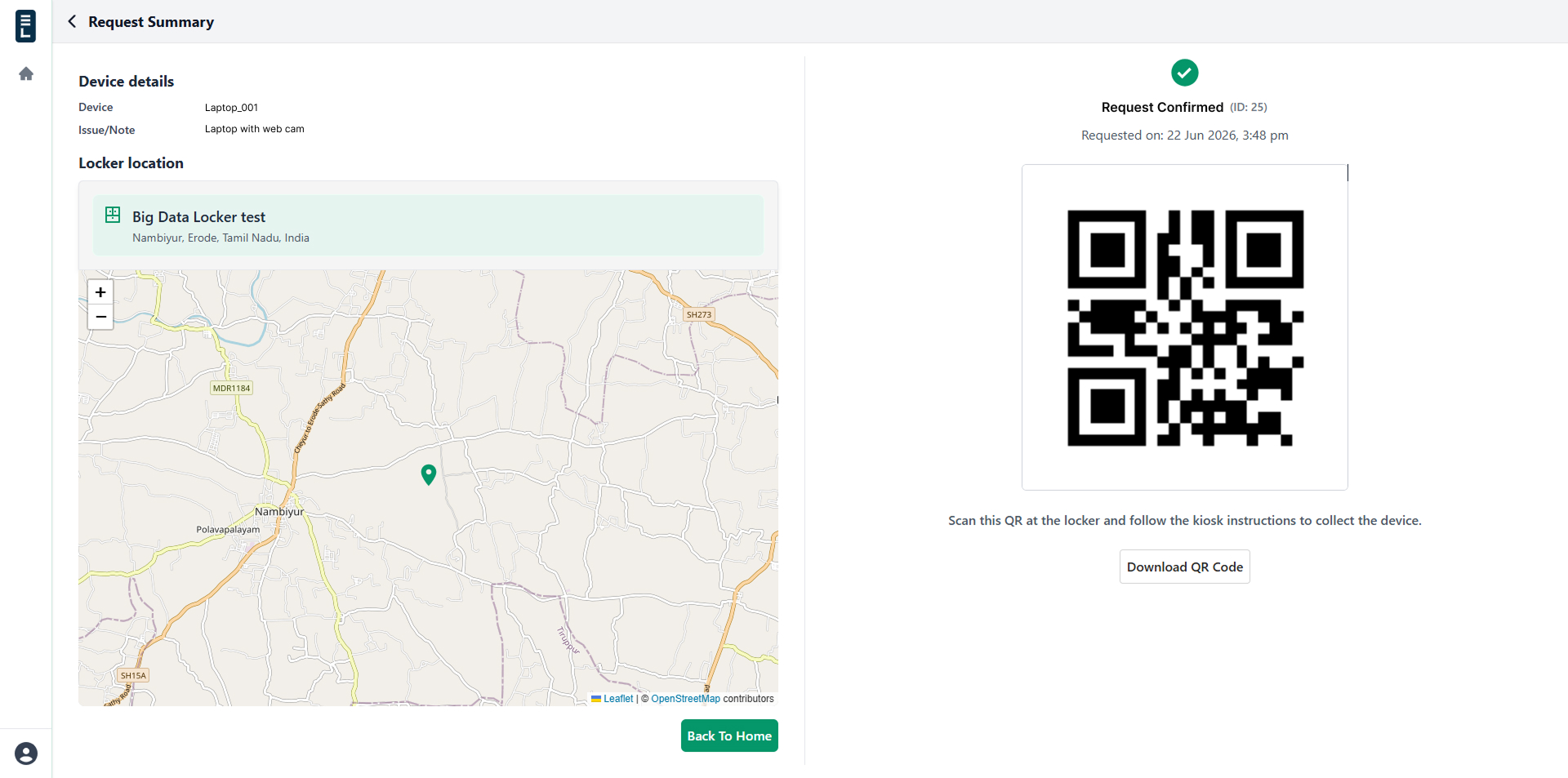Click the Polavapalayam label on the map
Screen dimensions: 1568x778
click(x=228, y=530)
